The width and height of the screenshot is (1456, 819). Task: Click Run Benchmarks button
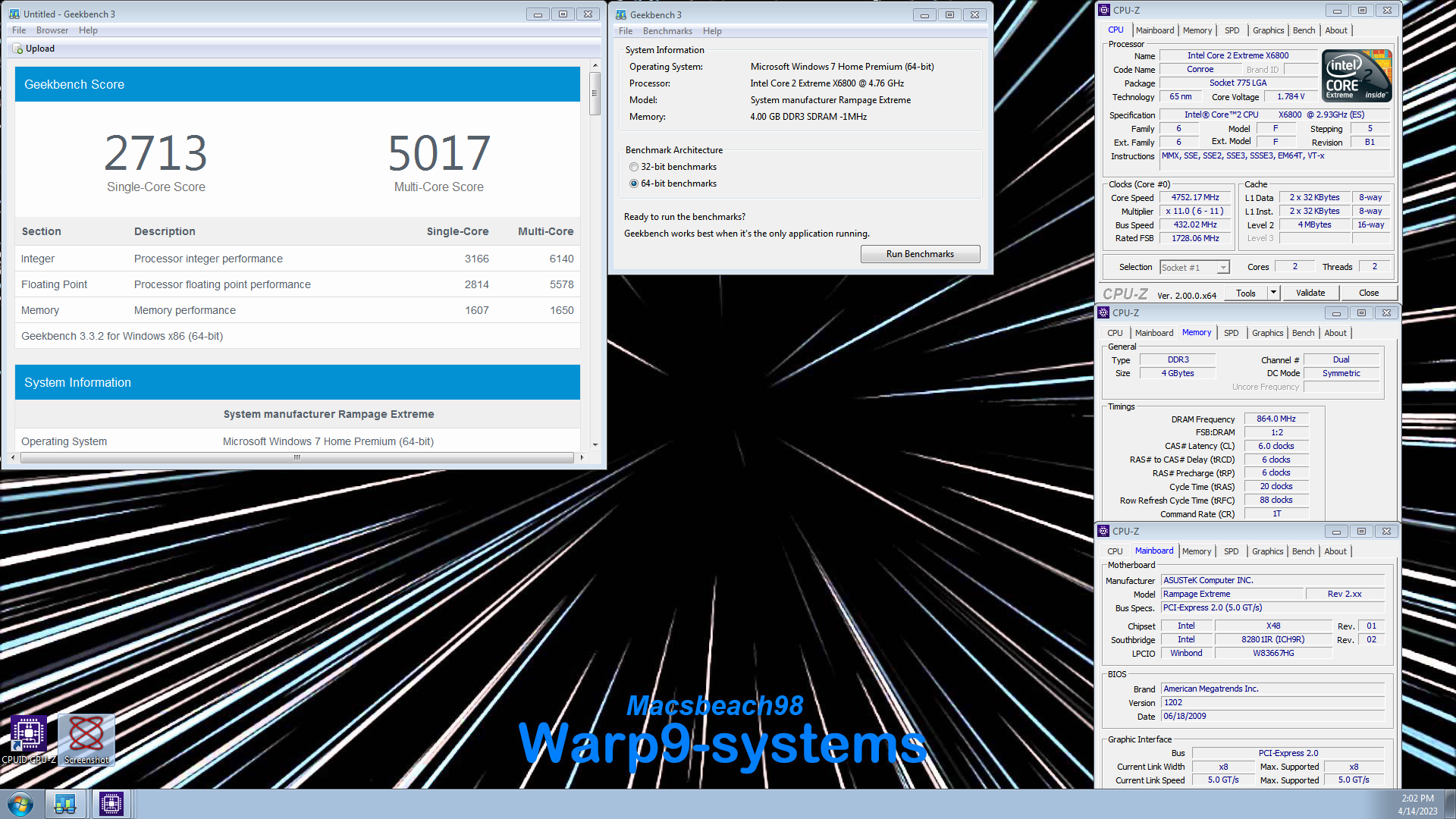(x=920, y=254)
